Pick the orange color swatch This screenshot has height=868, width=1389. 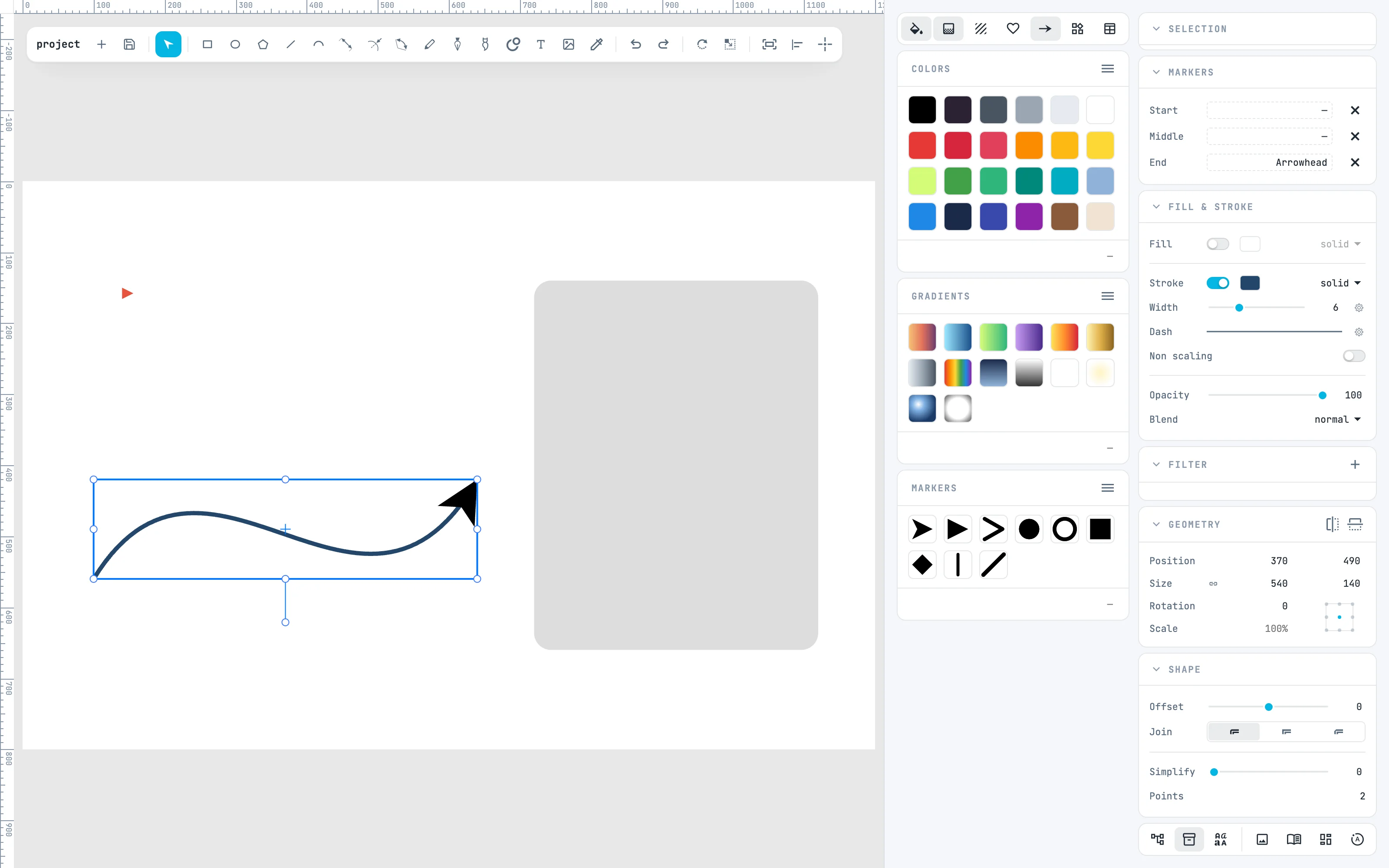coord(1029,145)
